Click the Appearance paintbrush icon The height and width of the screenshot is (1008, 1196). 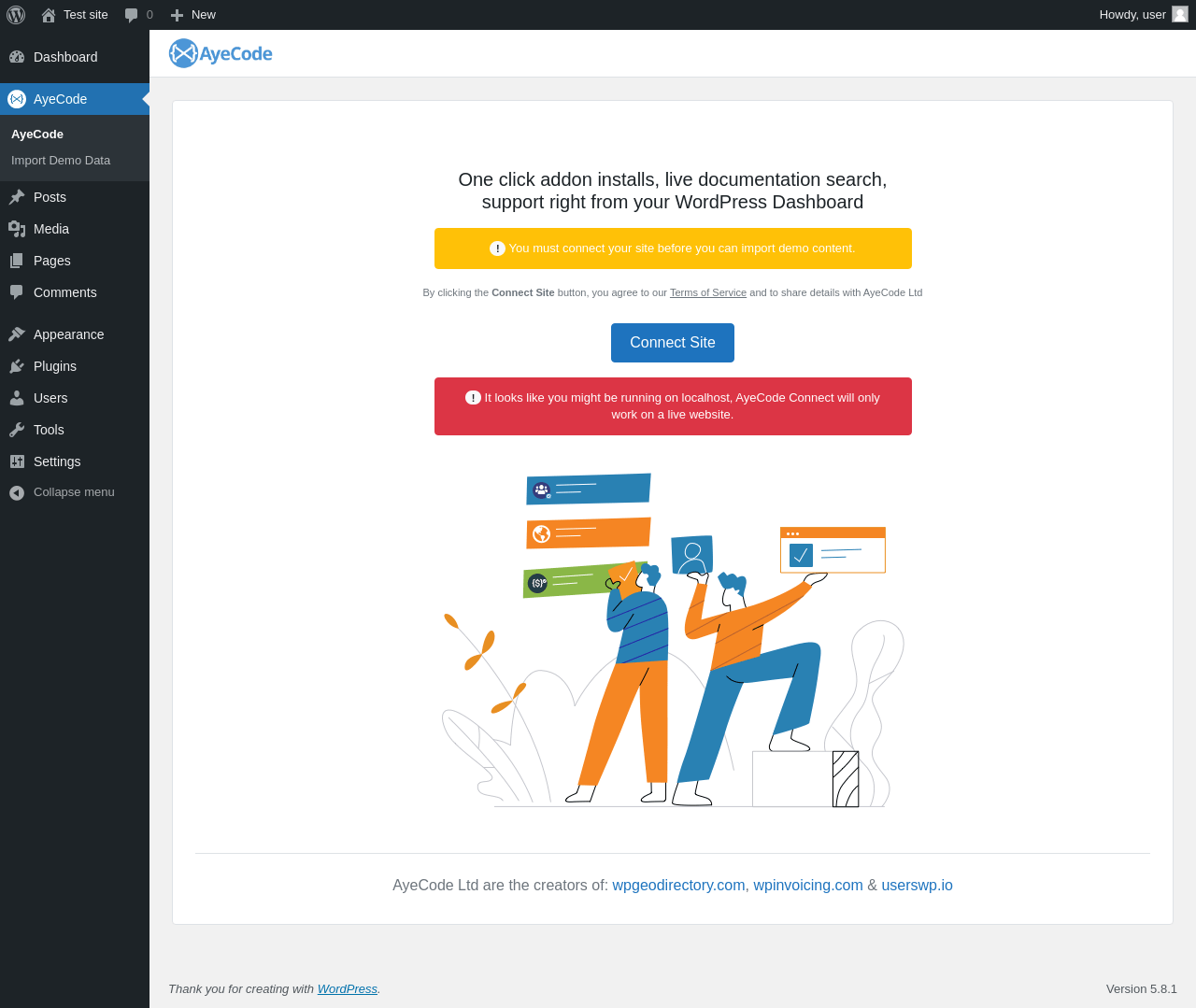coord(17,334)
